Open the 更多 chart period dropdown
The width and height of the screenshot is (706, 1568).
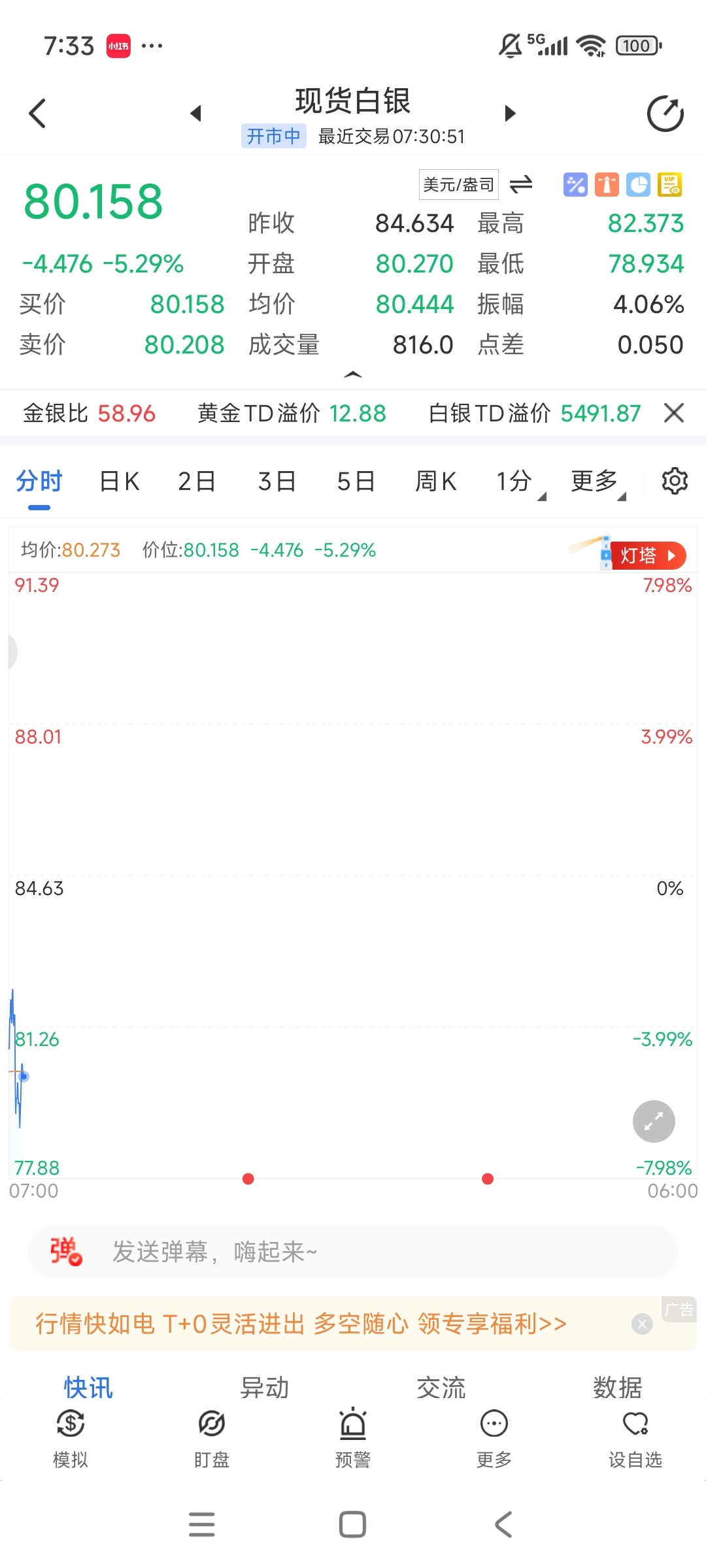(x=598, y=482)
